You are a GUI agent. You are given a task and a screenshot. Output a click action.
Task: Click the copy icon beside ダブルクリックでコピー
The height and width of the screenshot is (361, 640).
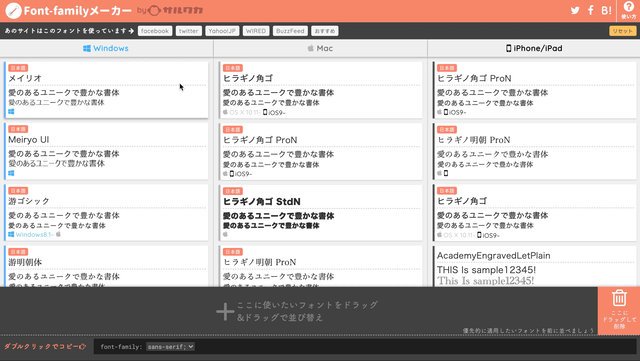tap(83, 347)
